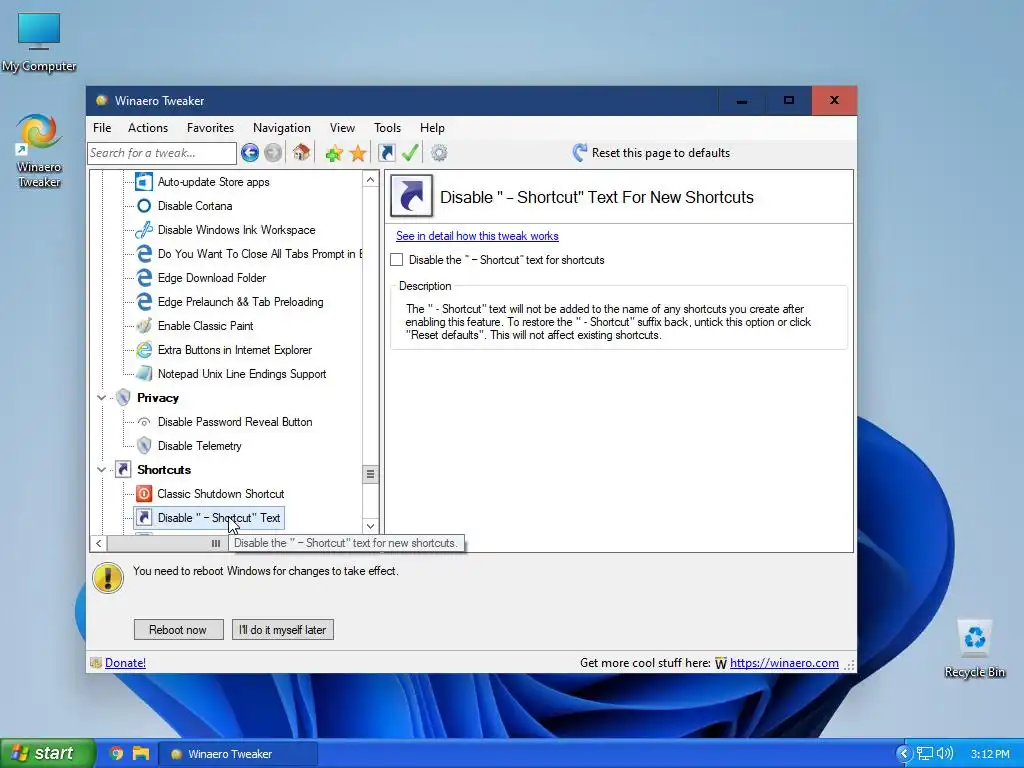Click the Windows Ink Workspace pen icon
1024x768 pixels.
coord(144,230)
